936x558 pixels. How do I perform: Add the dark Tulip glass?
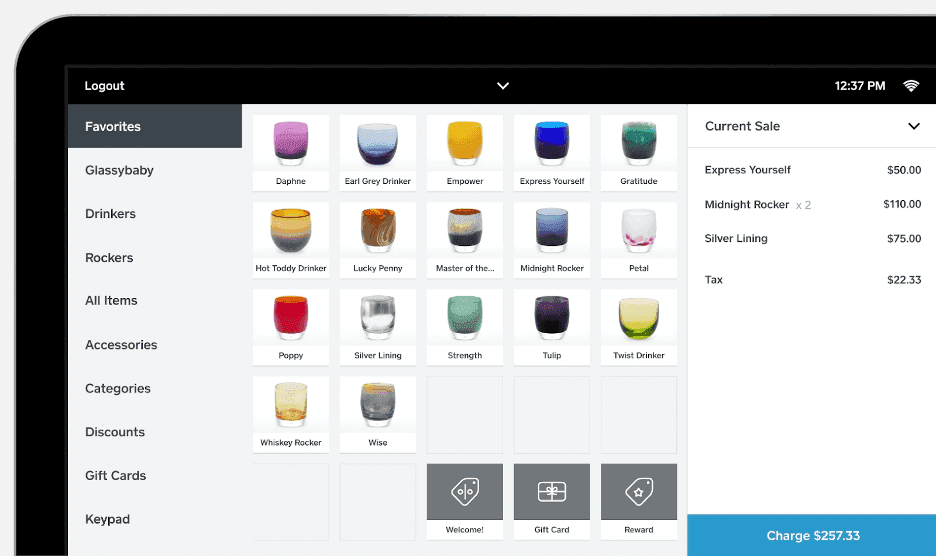pos(552,327)
